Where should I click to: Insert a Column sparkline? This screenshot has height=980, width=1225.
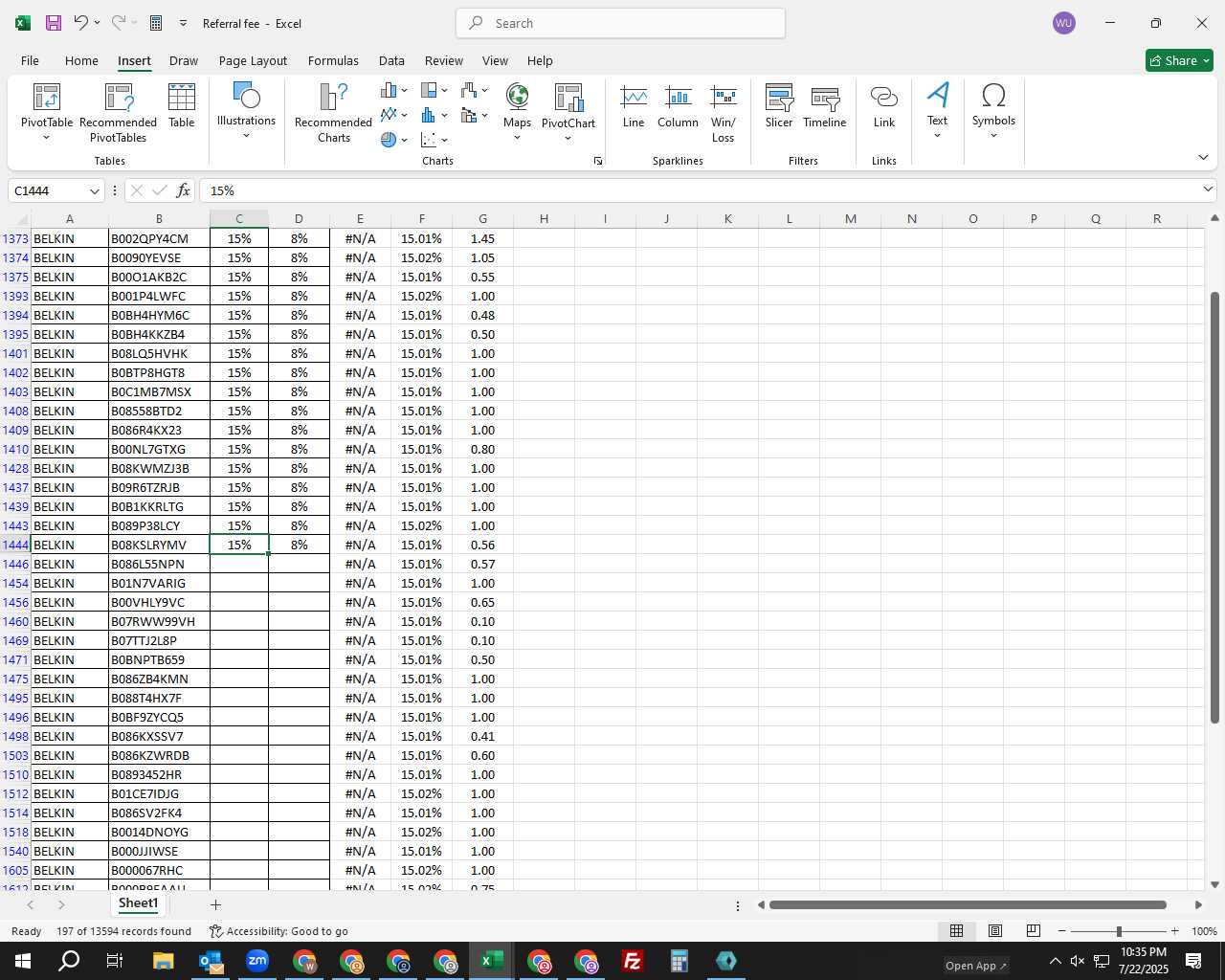pos(678,107)
